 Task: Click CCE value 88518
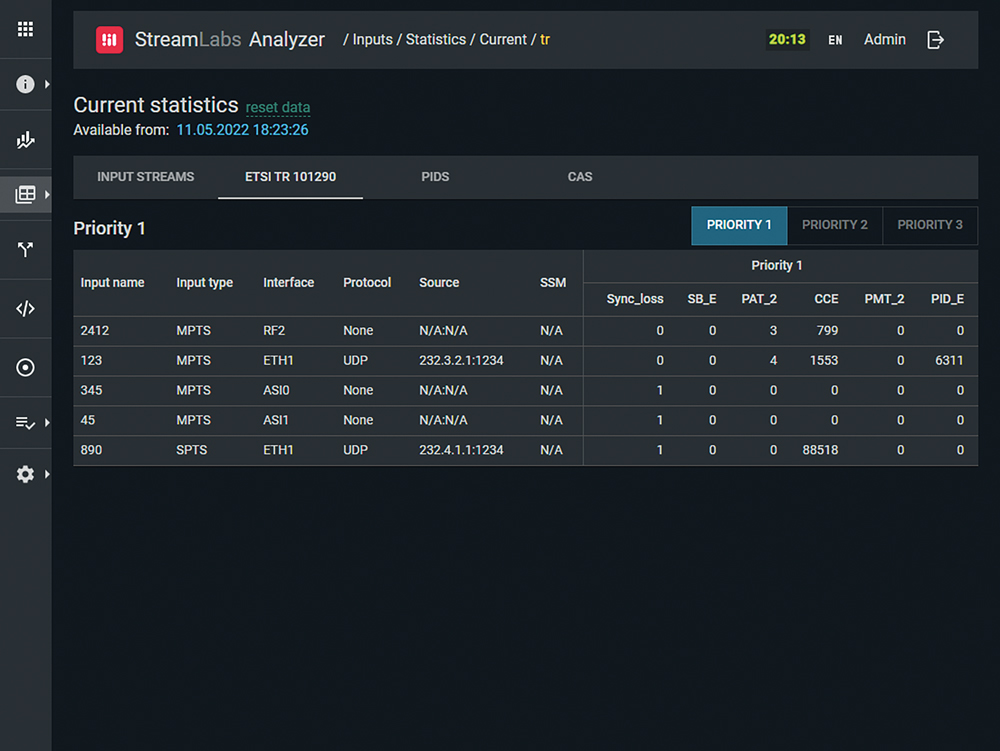[820, 450]
